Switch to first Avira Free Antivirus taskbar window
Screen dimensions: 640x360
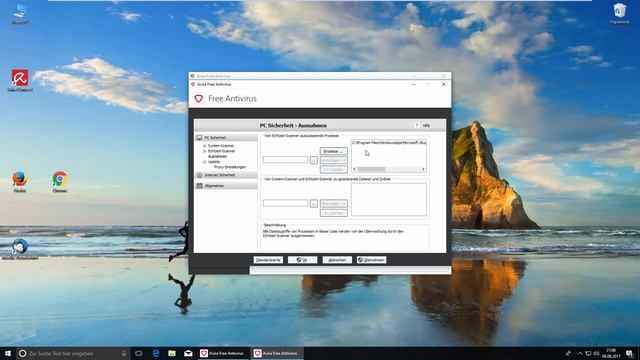click(x=223, y=353)
